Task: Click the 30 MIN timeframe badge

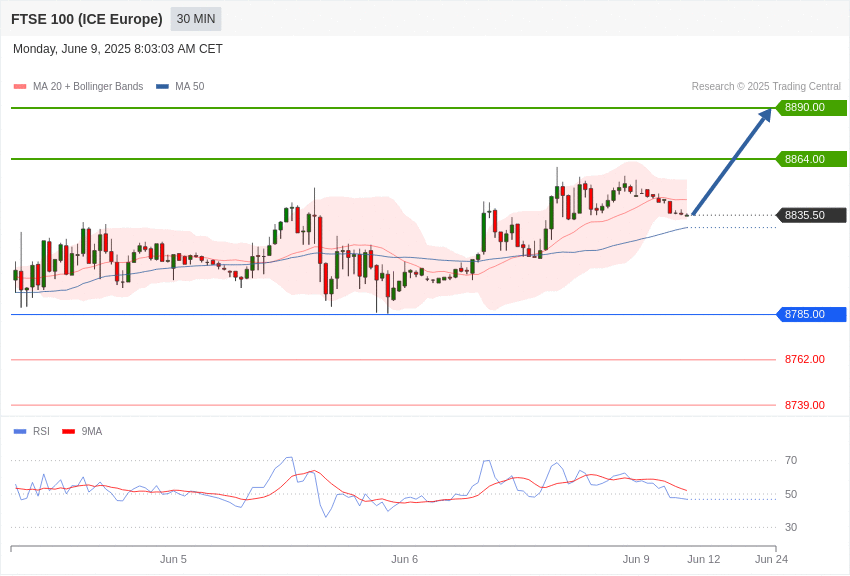Action: [196, 19]
